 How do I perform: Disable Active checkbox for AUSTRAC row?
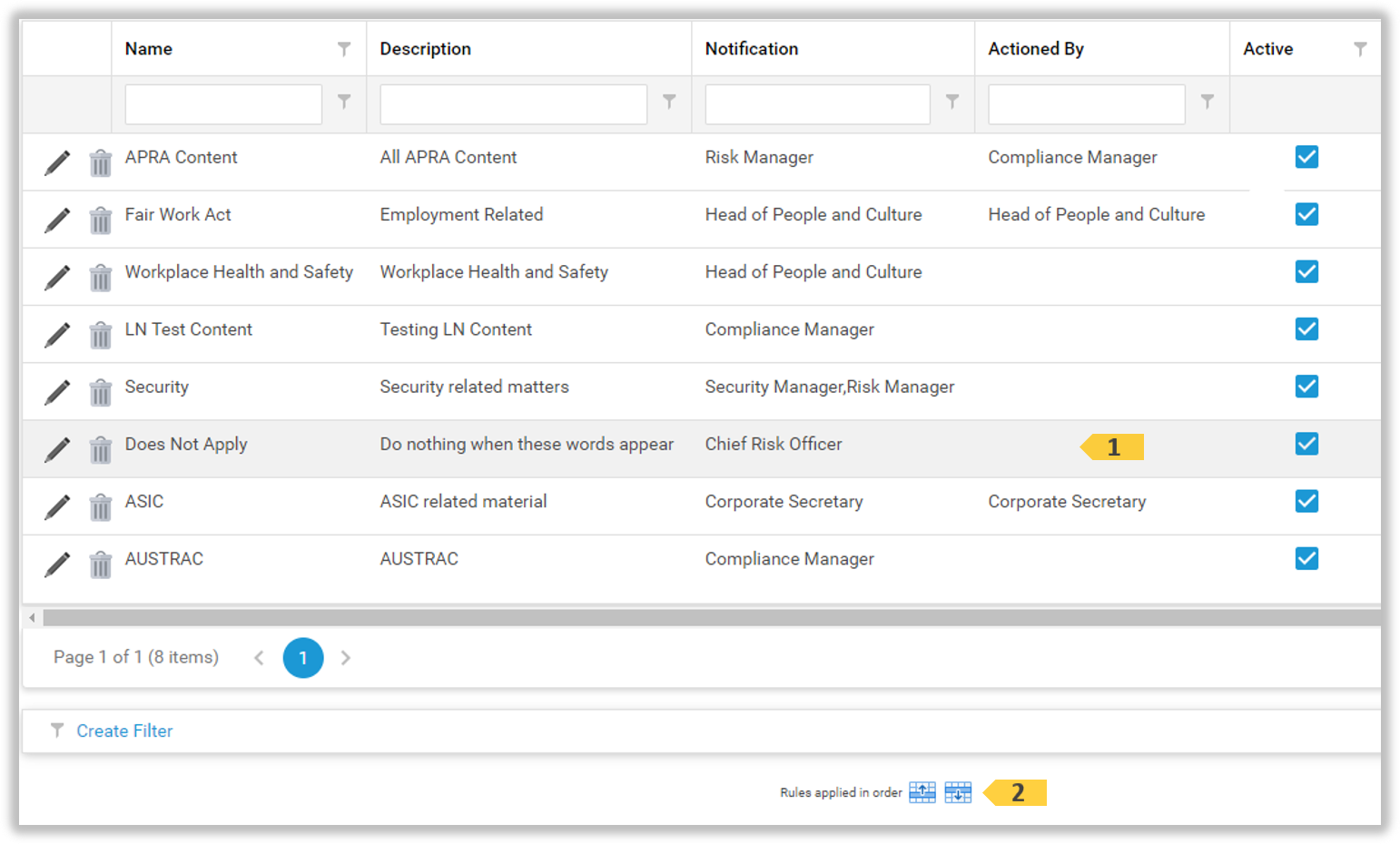click(x=1306, y=559)
